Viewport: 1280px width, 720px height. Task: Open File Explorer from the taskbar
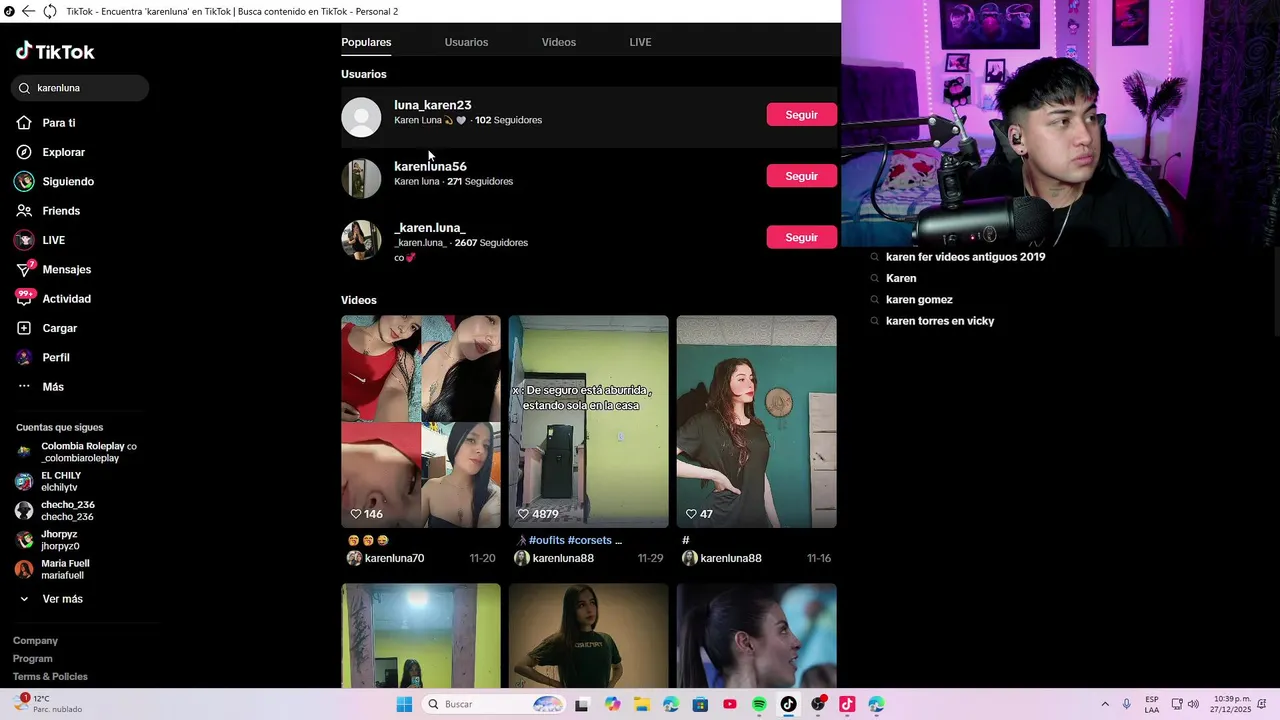pyautogui.click(x=642, y=704)
